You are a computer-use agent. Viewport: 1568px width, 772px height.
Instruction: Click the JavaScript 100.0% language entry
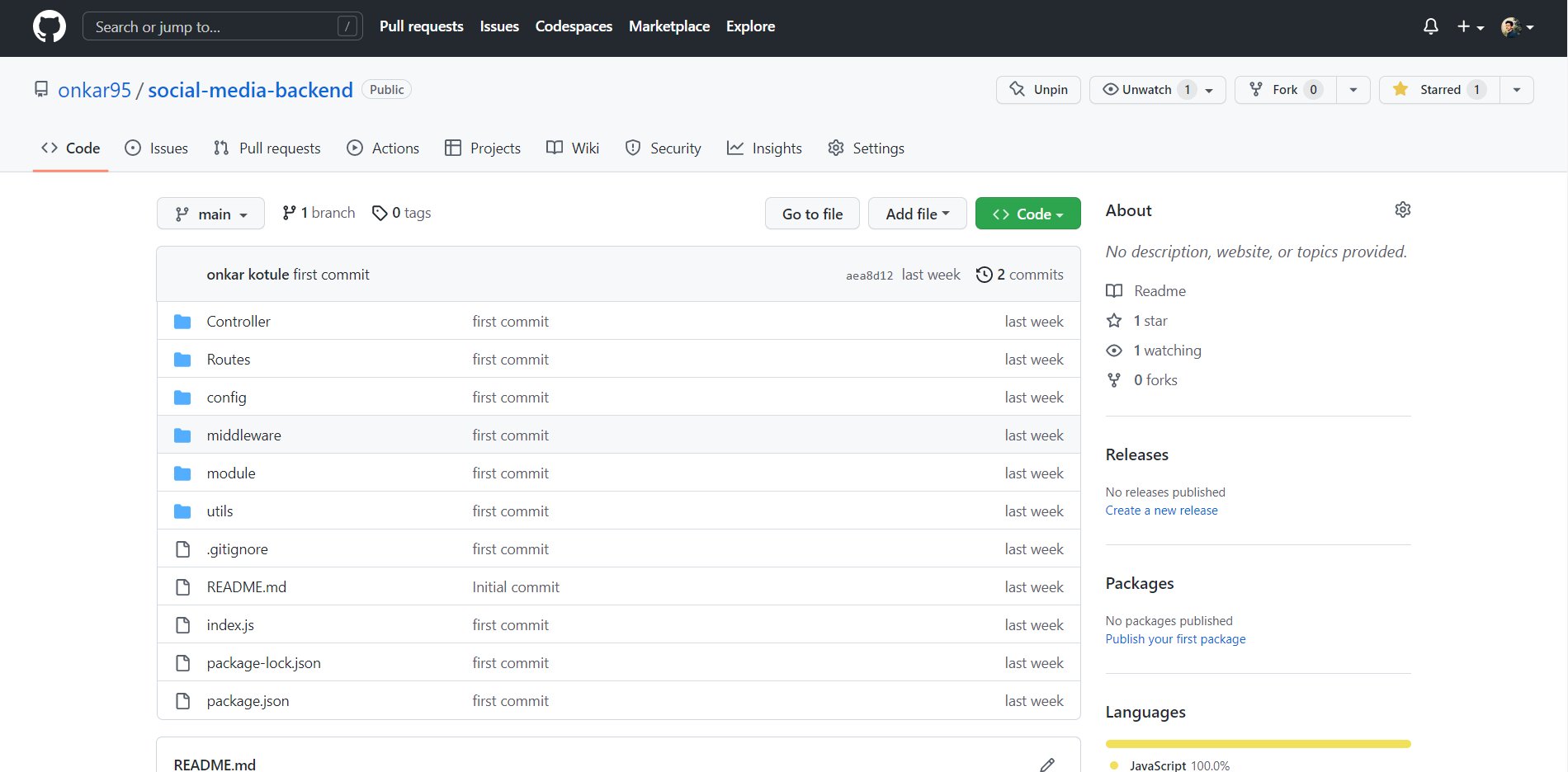point(1170,765)
